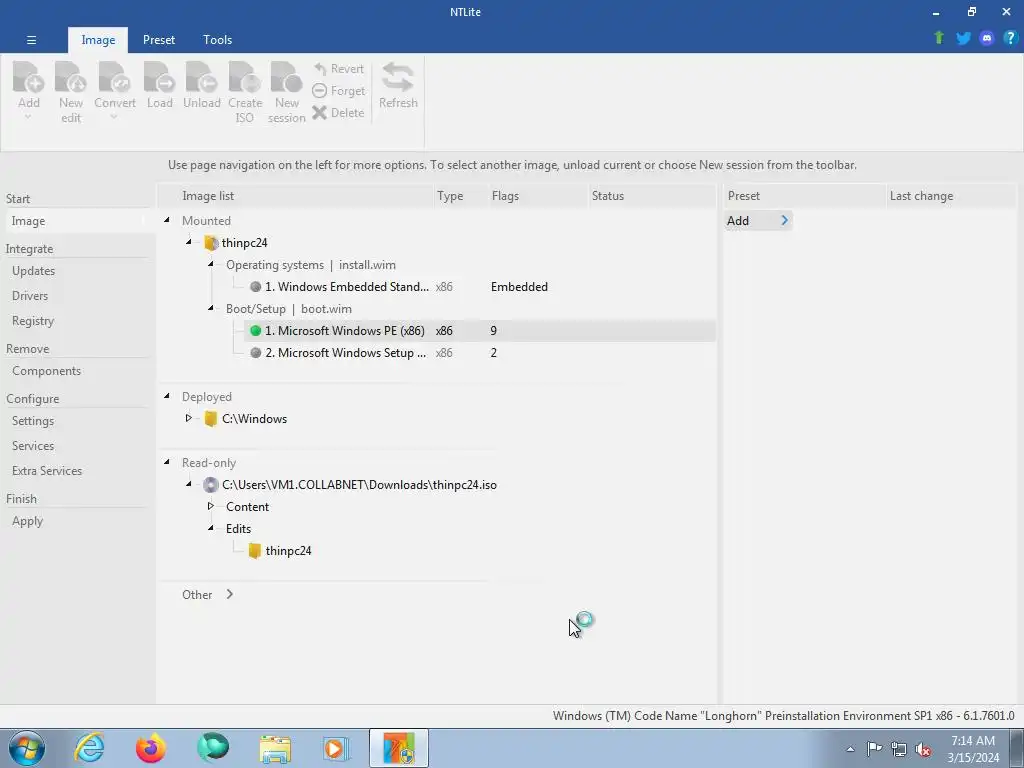
Task: Collapse Operating systems install.wim node
Action: [211, 264]
